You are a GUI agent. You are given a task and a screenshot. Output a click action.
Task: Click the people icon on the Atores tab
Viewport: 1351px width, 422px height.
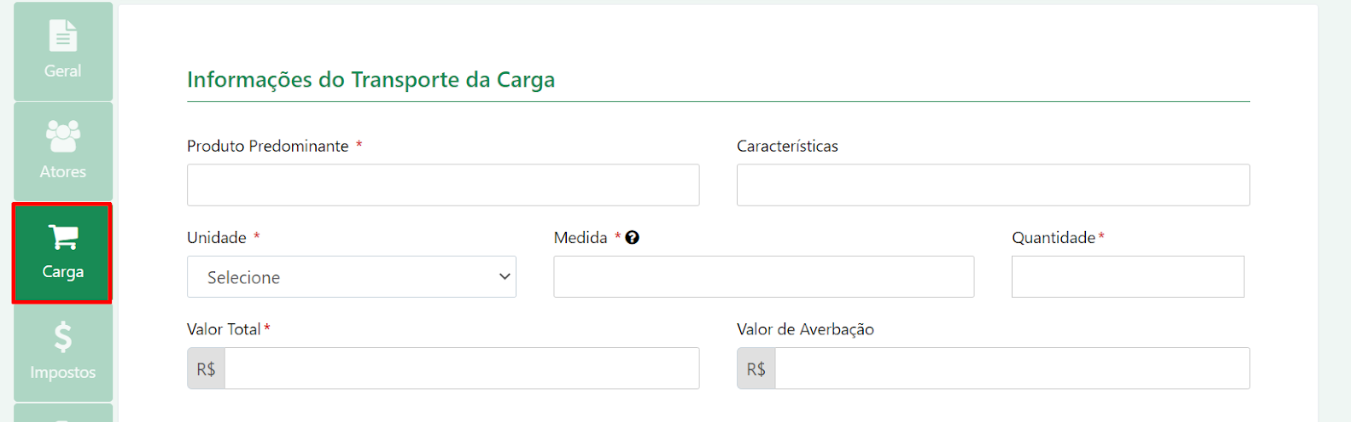(x=63, y=135)
